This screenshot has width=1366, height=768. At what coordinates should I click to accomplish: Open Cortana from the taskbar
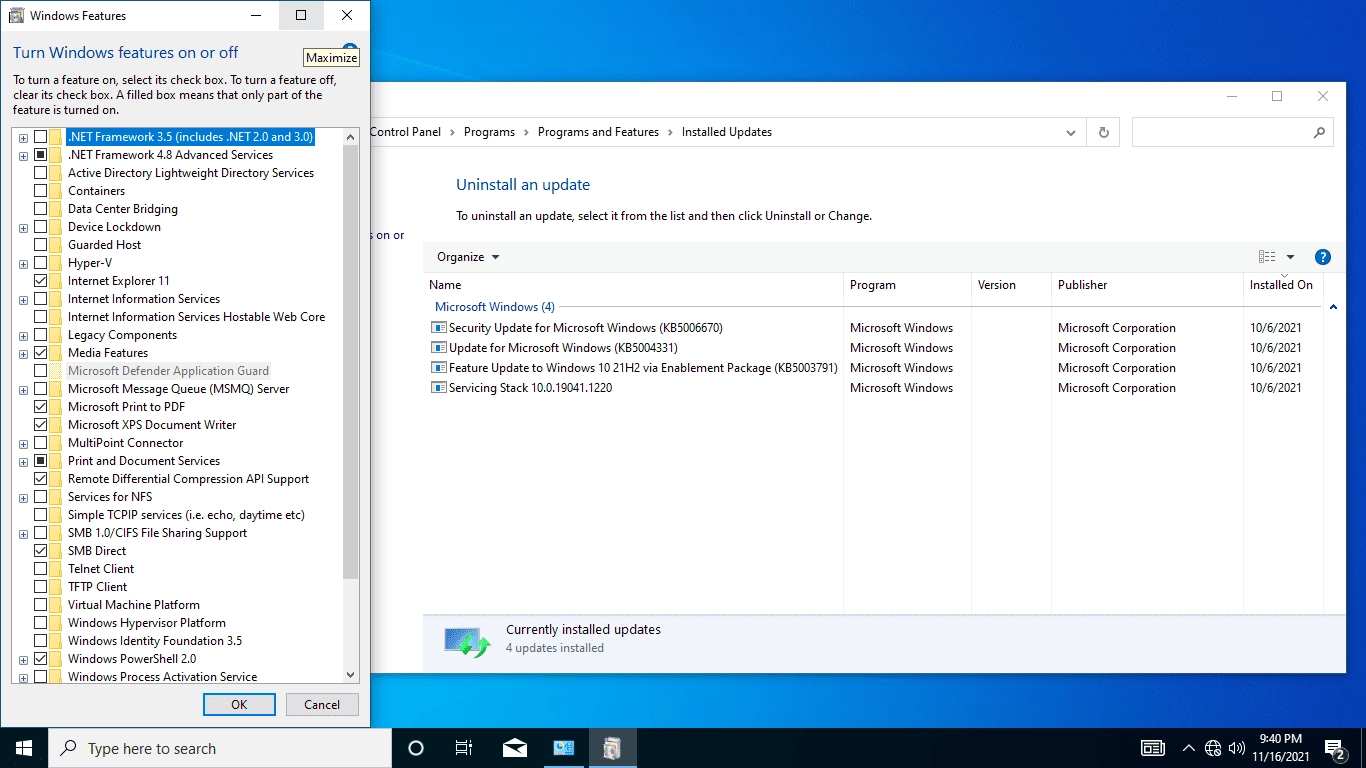[x=416, y=748]
